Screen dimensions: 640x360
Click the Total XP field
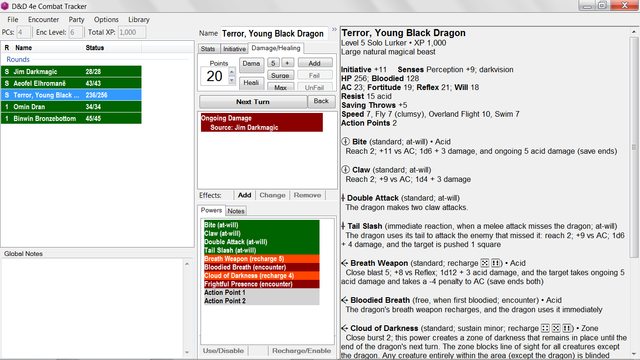tap(132, 32)
